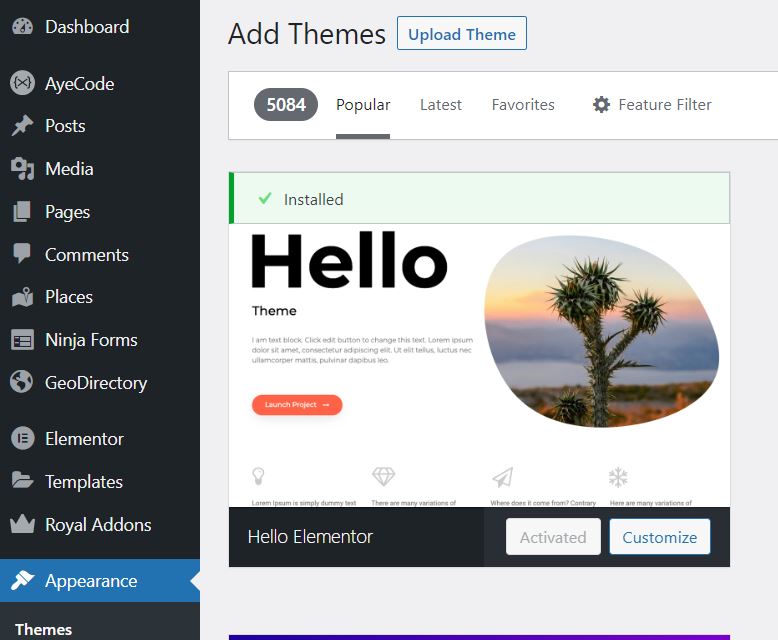Image resolution: width=778 pixels, height=640 pixels.
Task: Click the Media camera-music icon
Action: pyautogui.click(x=22, y=169)
